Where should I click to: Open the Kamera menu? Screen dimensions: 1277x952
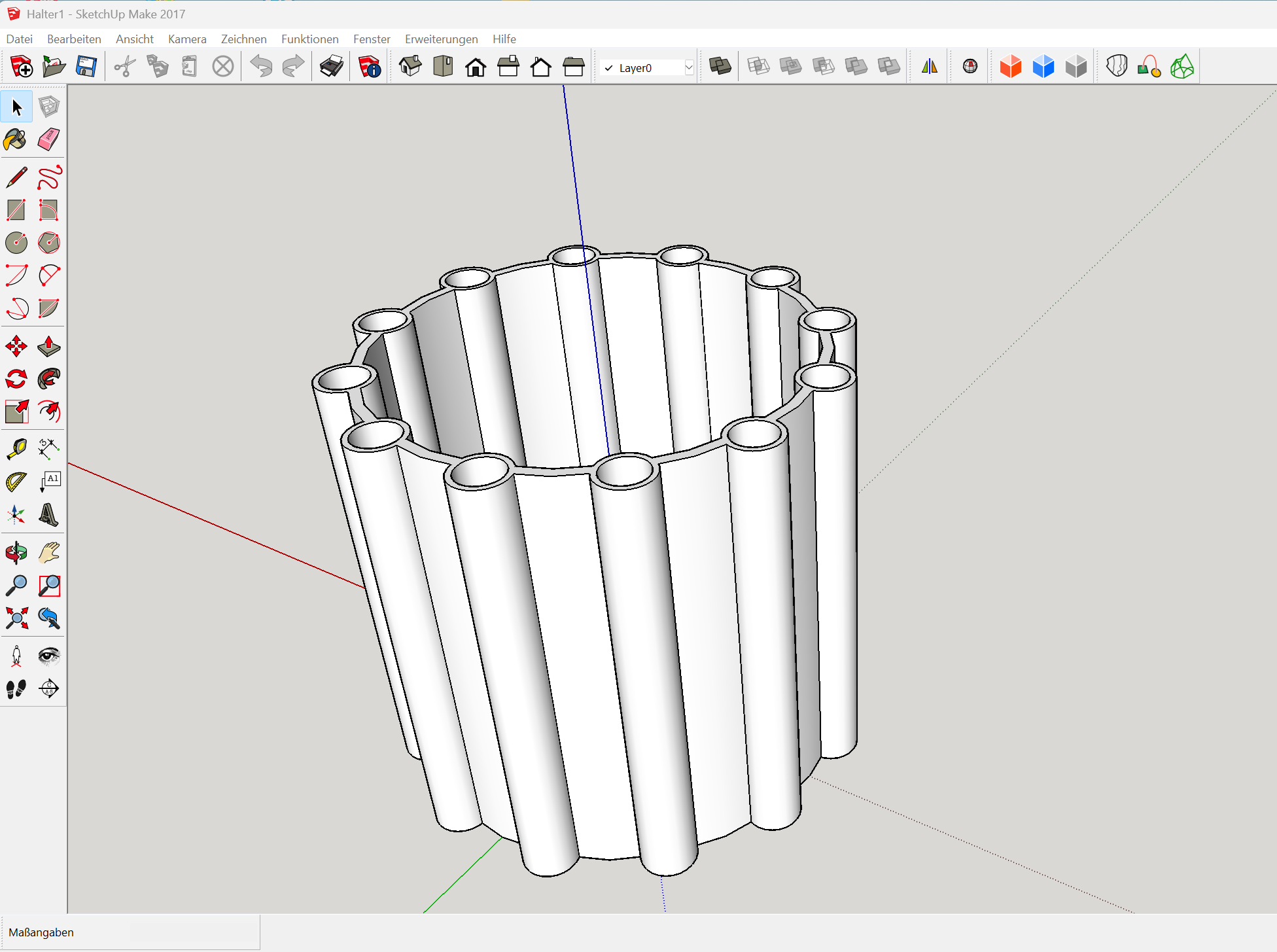point(187,39)
